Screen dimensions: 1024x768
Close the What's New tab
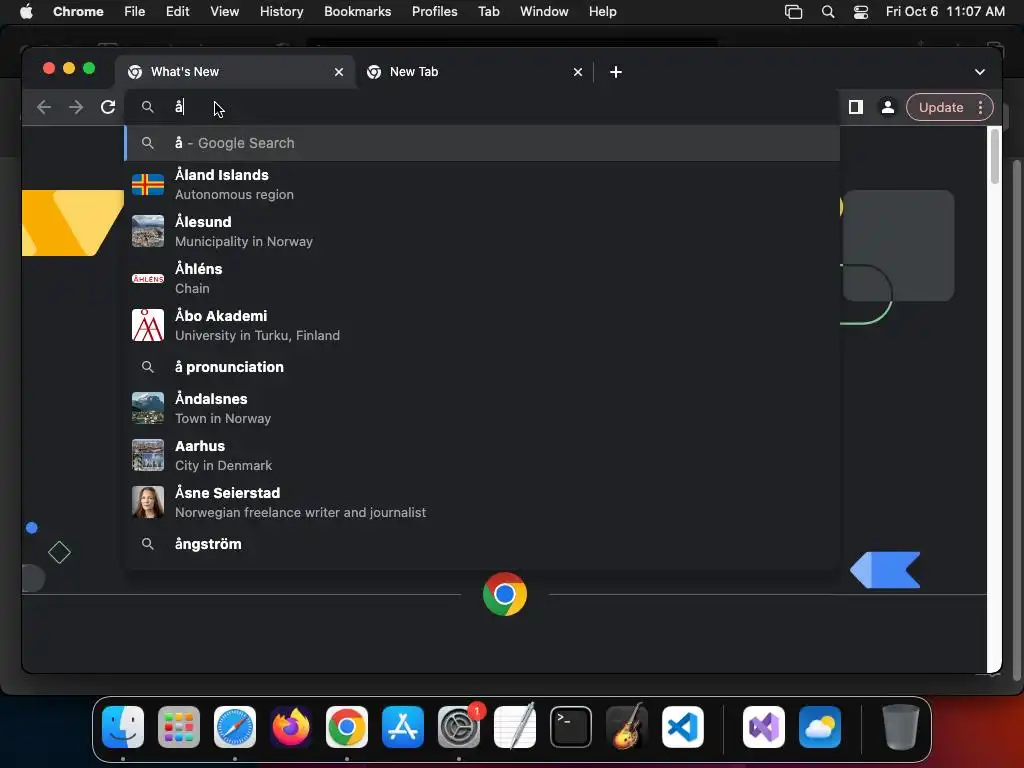pyautogui.click(x=339, y=72)
